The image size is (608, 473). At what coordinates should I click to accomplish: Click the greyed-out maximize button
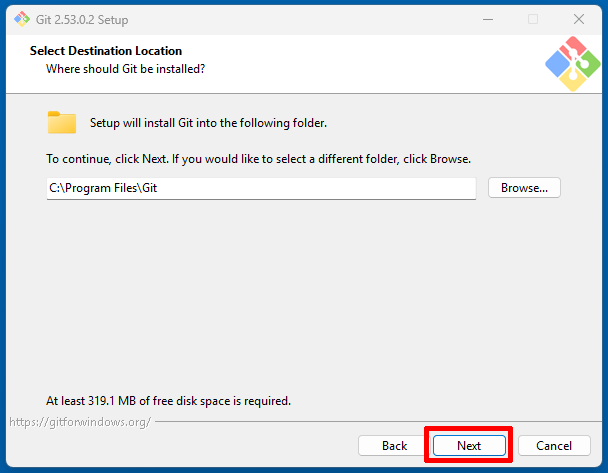click(533, 20)
